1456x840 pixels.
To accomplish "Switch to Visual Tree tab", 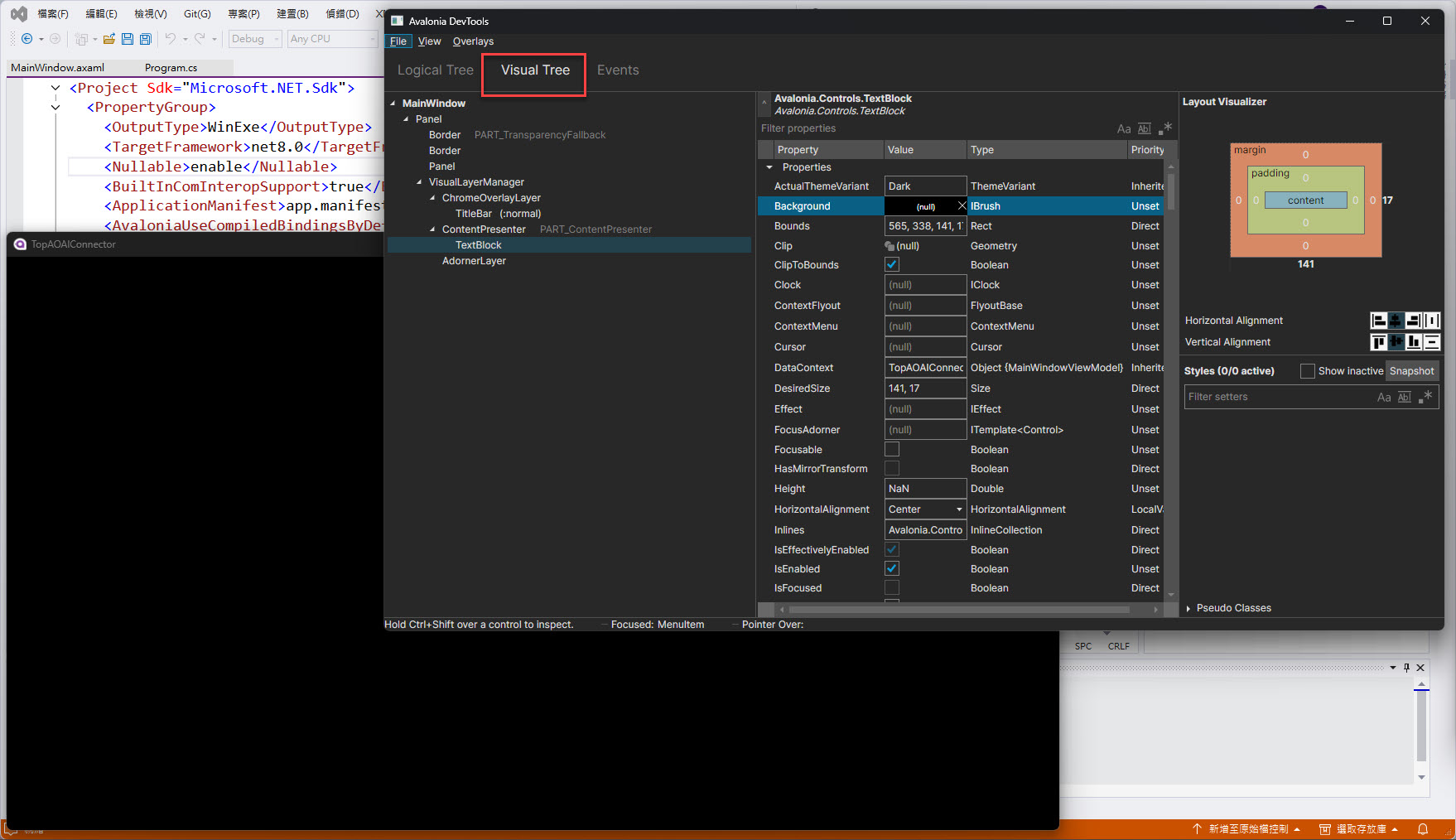I will pyautogui.click(x=535, y=70).
